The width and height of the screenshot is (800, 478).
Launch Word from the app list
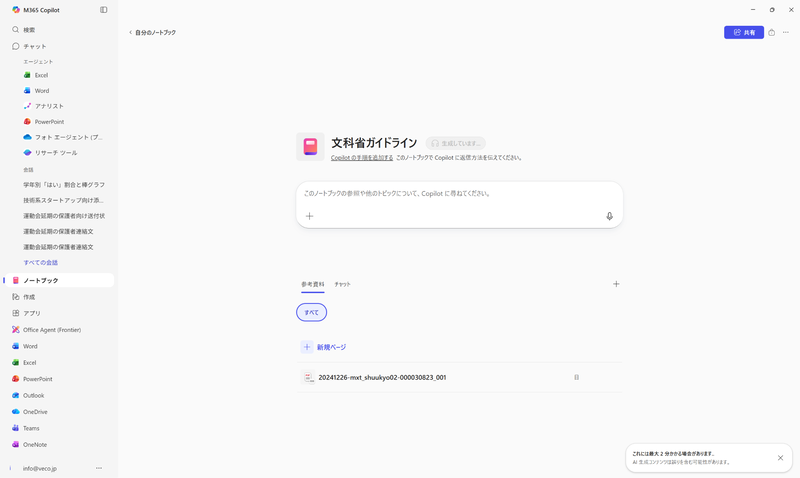59,346
